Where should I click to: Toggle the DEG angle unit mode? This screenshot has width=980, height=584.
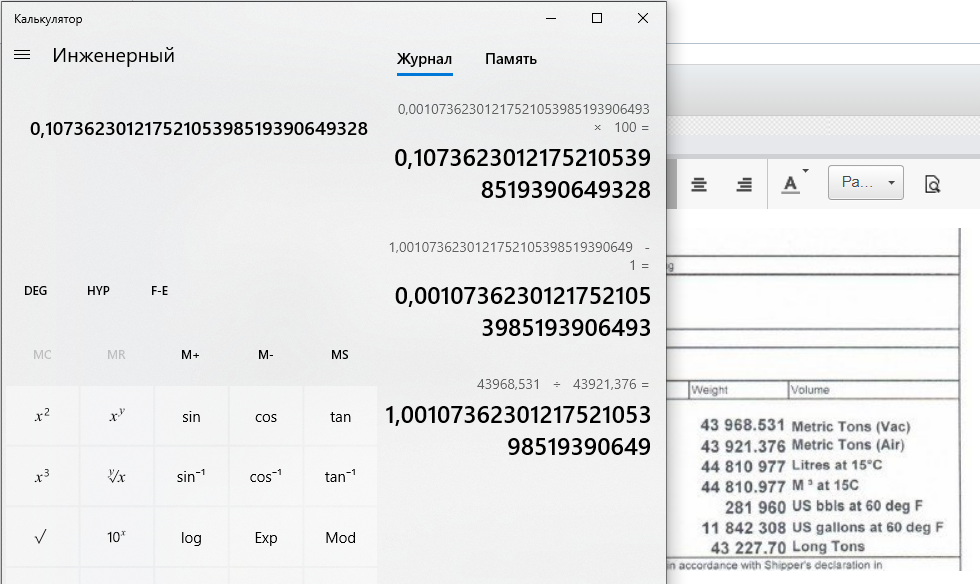coord(36,291)
